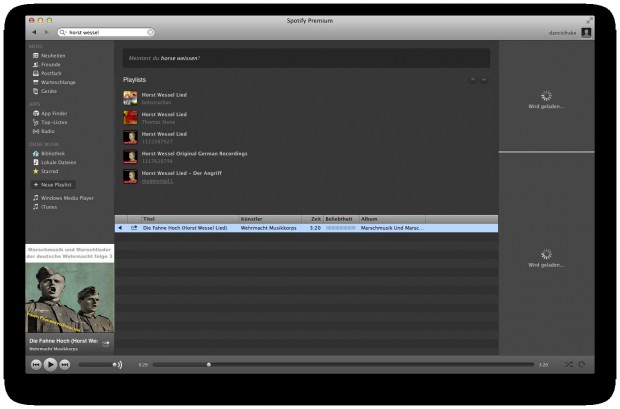Click the share icon in the track row
The image size is (620, 409).
(x=134, y=228)
